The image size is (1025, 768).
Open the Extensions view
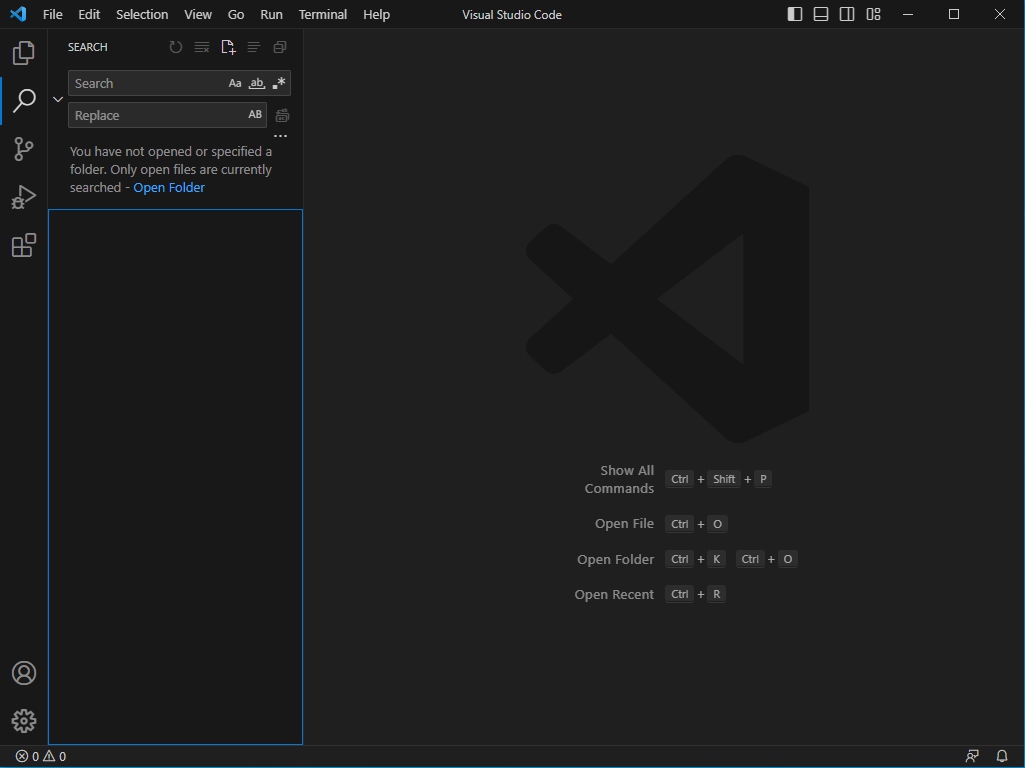click(24, 245)
